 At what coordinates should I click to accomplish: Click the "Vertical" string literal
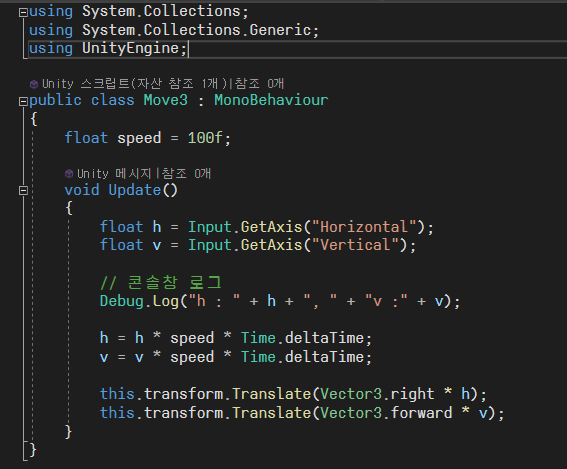[355, 245]
